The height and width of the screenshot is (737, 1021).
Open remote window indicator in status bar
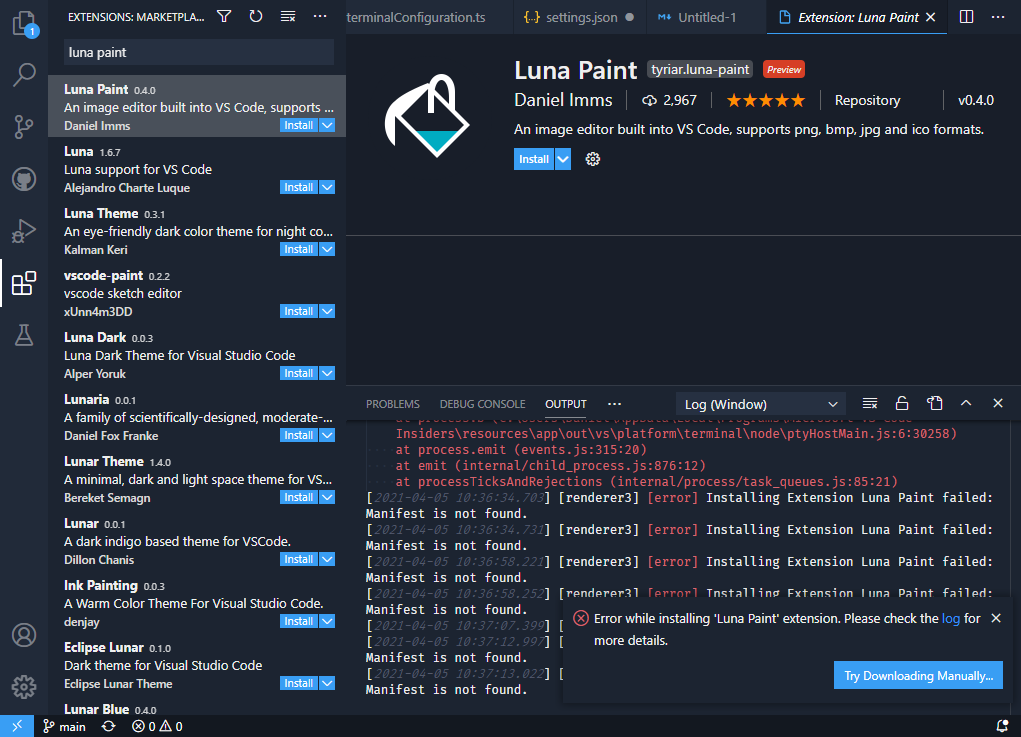(x=17, y=726)
